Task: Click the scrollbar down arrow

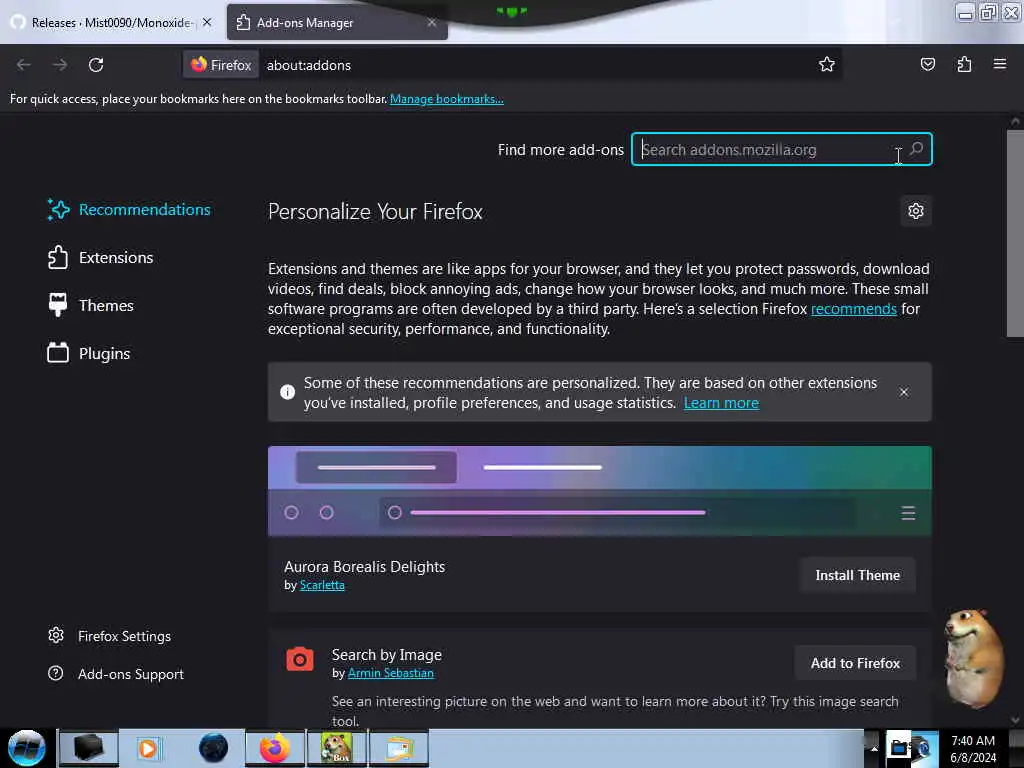Action: coord(1015,720)
